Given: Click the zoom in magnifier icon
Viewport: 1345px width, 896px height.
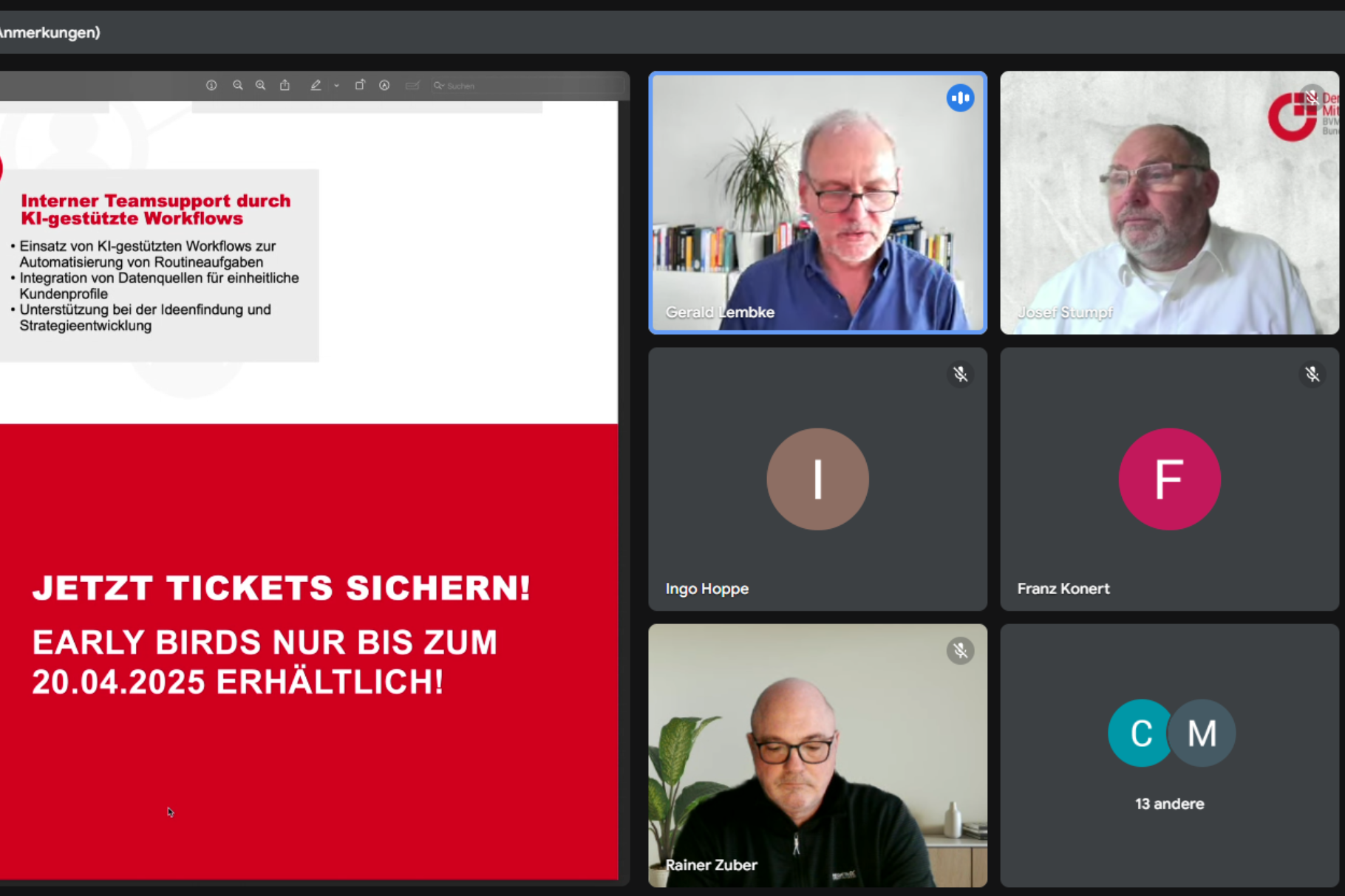Looking at the screenshot, I should [x=261, y=86].
